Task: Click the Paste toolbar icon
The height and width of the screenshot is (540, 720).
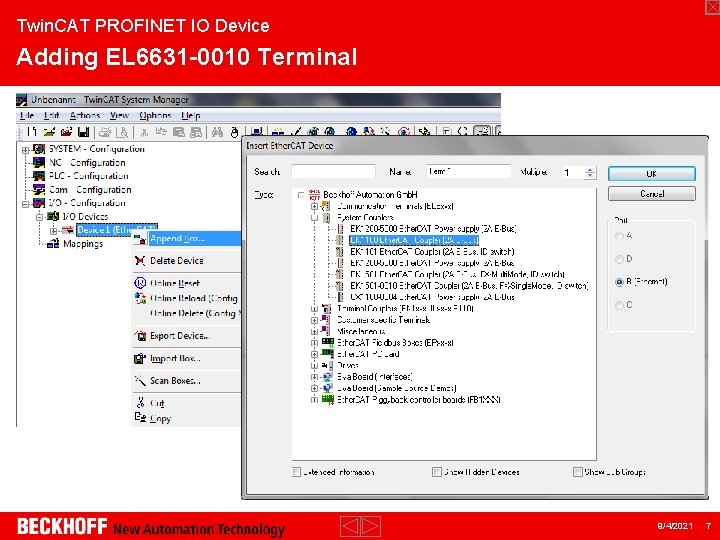Action: click(x=179, y=132)
